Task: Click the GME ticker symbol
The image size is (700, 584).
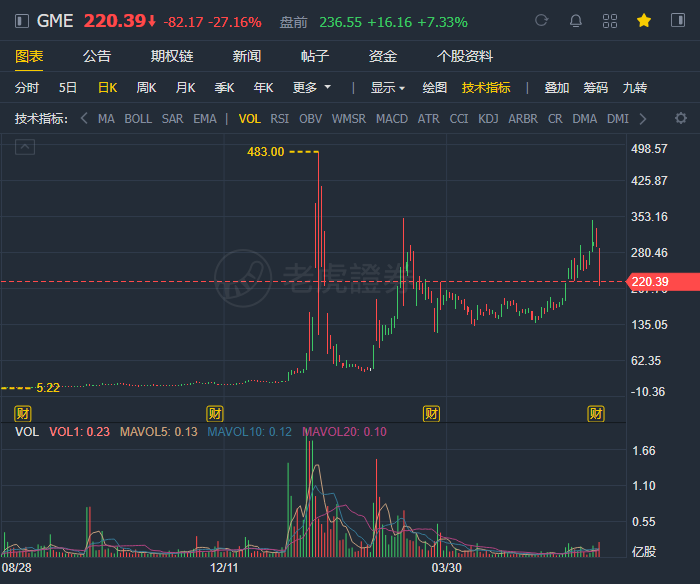Action: (55, 21)
